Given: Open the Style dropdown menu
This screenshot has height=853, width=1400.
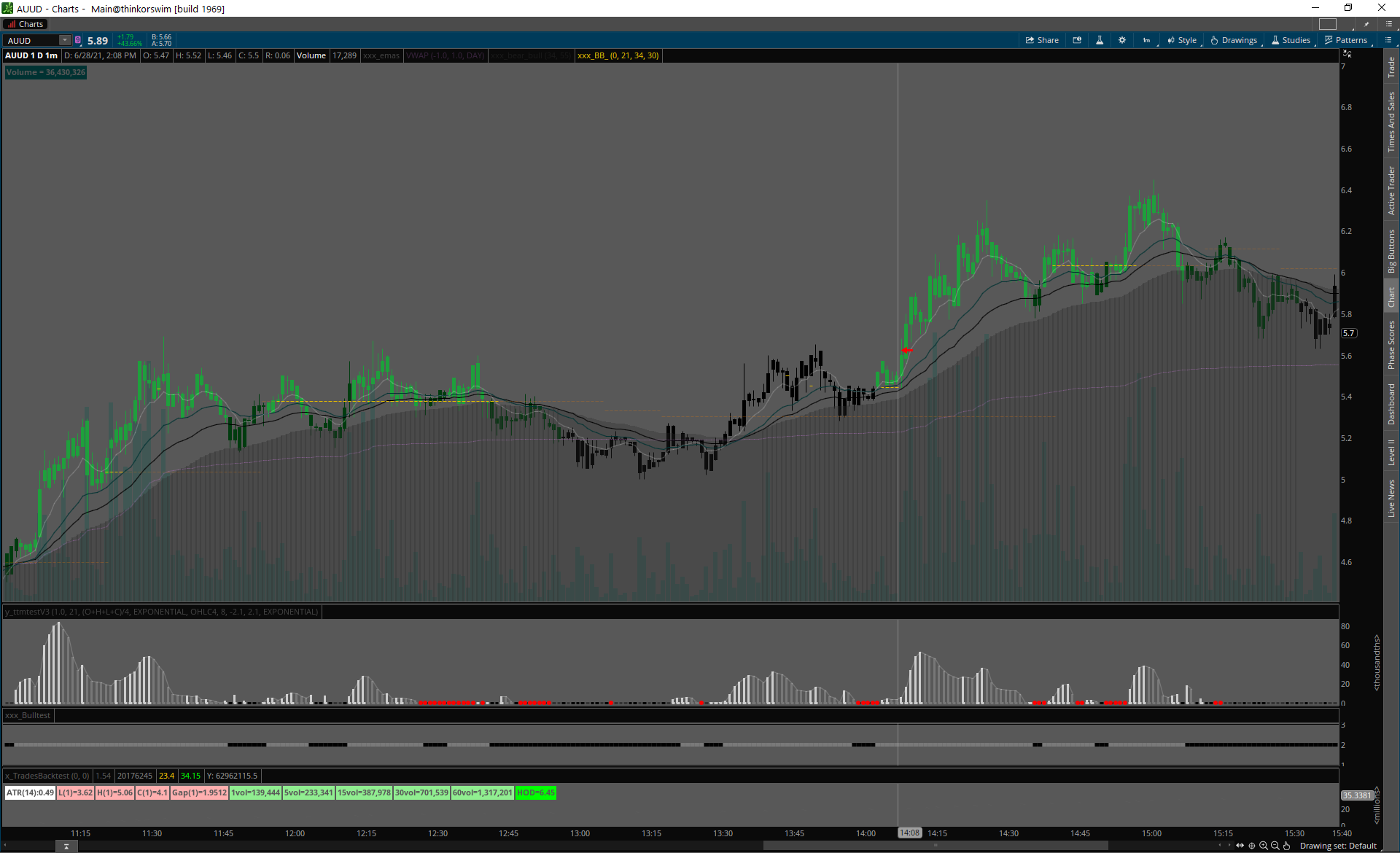Looking at the screenshot, I should 1182,40.
